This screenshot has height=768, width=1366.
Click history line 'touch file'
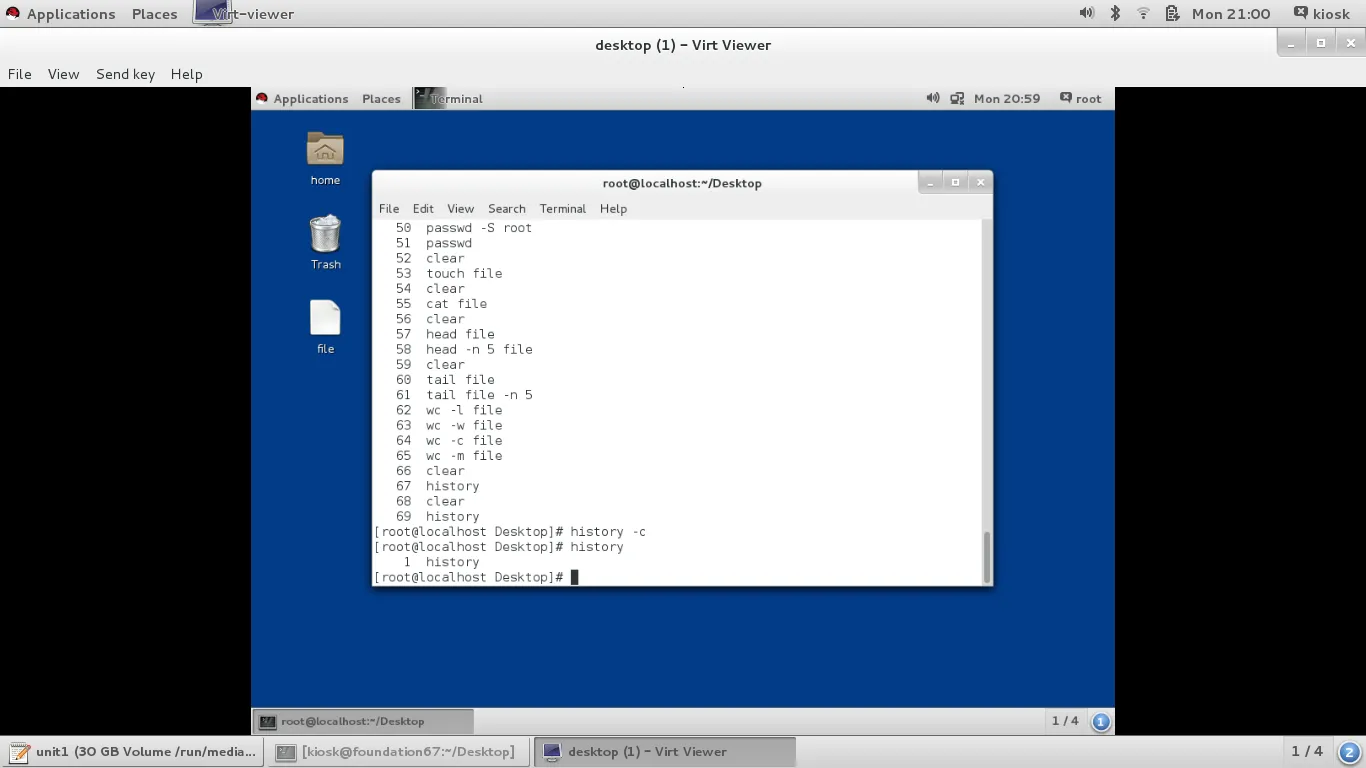(464, 273)
